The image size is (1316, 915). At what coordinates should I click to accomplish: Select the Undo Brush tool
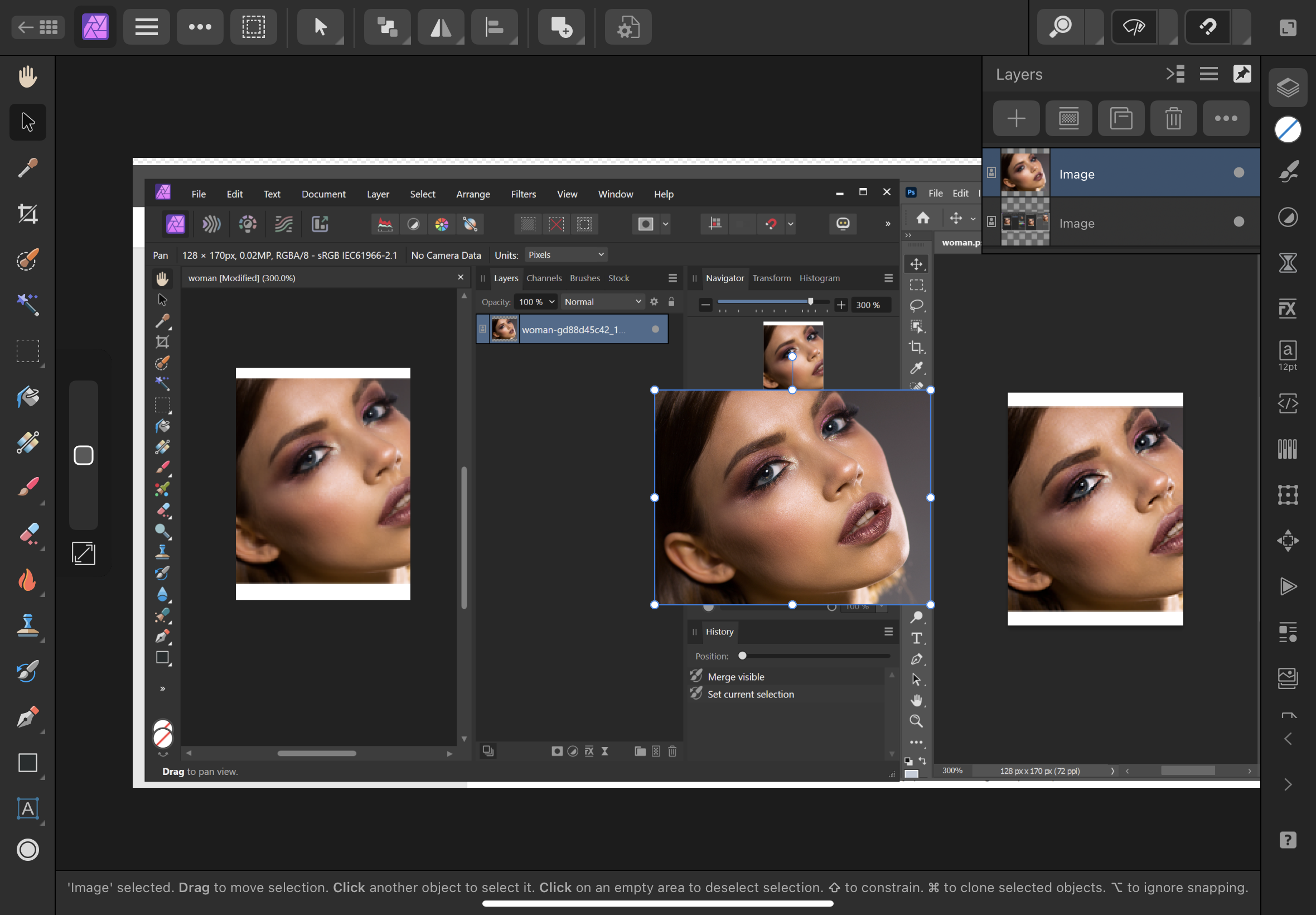(27, 671)
